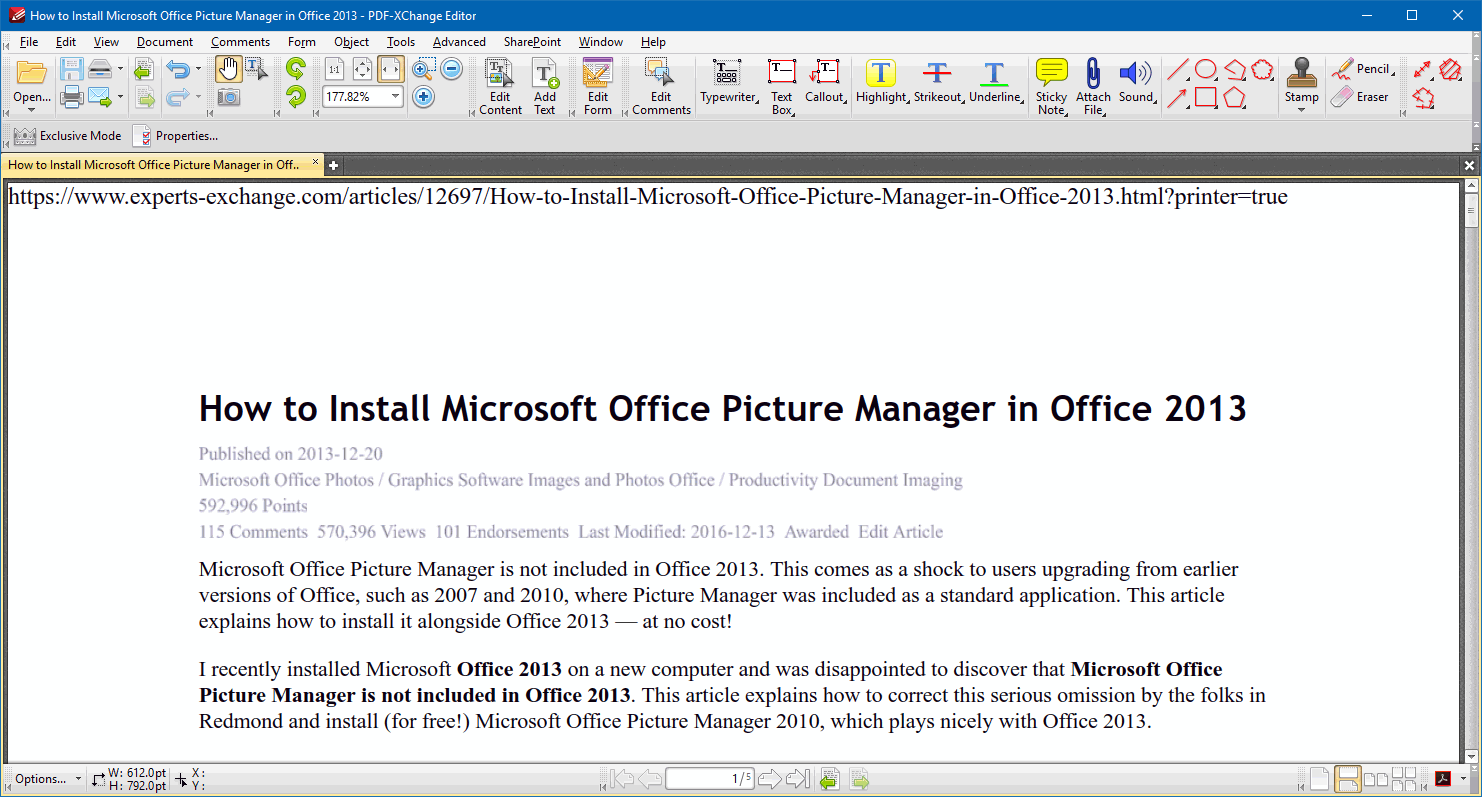Toggle the Fit Page view button
The width and height of the screenshot is (1482, 797).
[x=363, y=69]
